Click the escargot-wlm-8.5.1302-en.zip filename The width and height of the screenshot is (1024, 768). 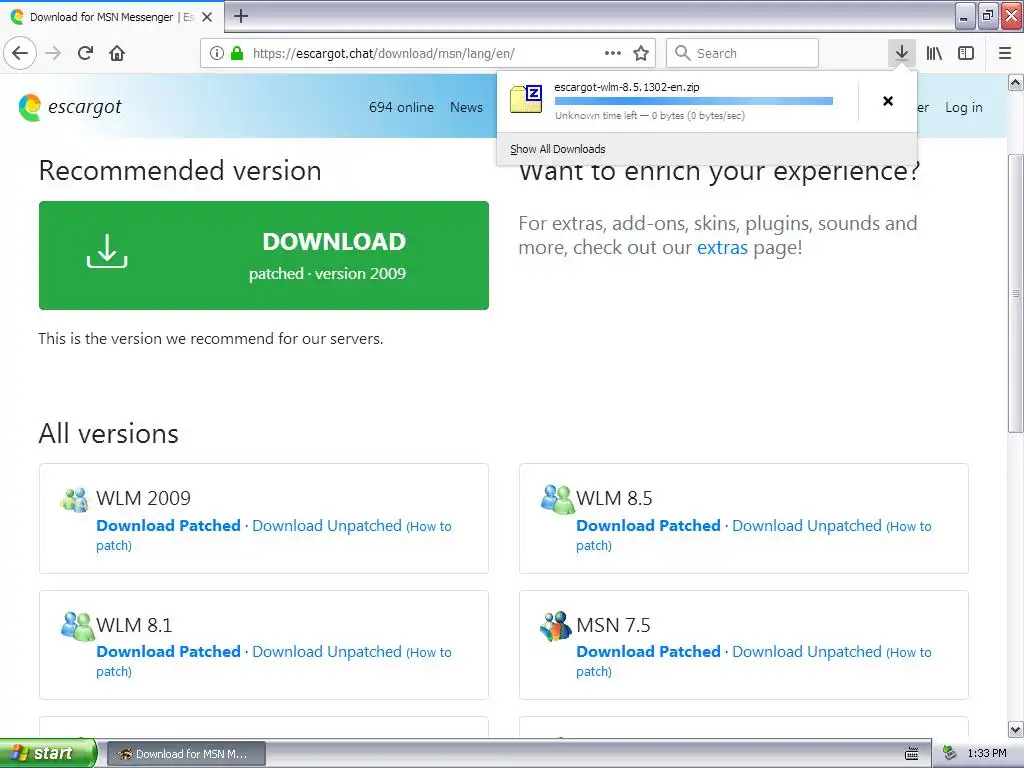627,87
